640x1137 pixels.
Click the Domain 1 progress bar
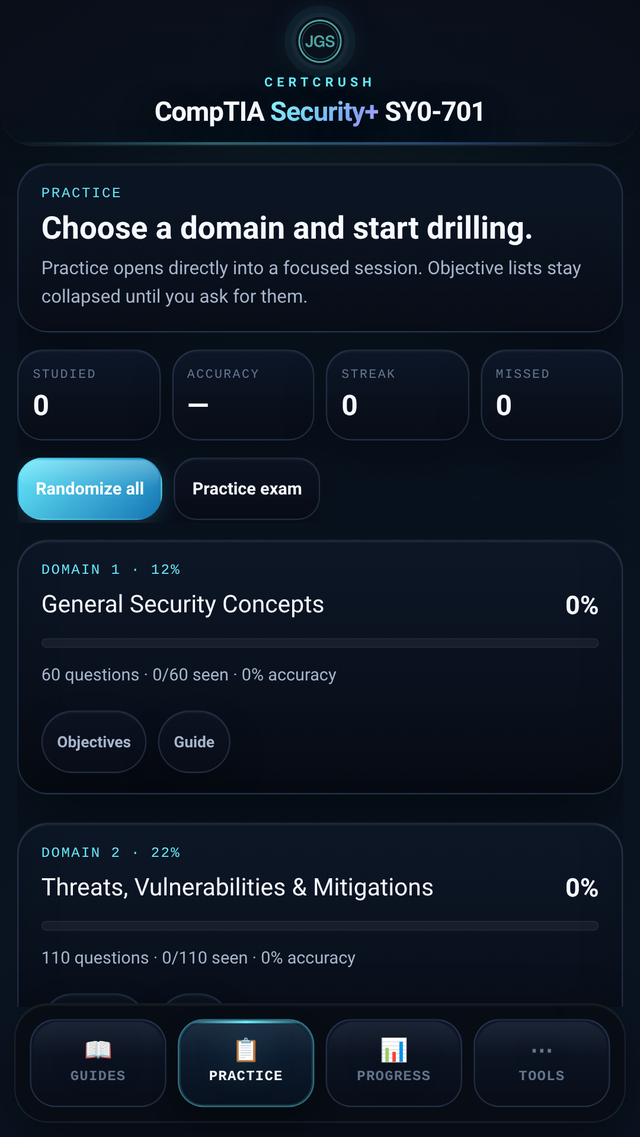tap(319, 643)
